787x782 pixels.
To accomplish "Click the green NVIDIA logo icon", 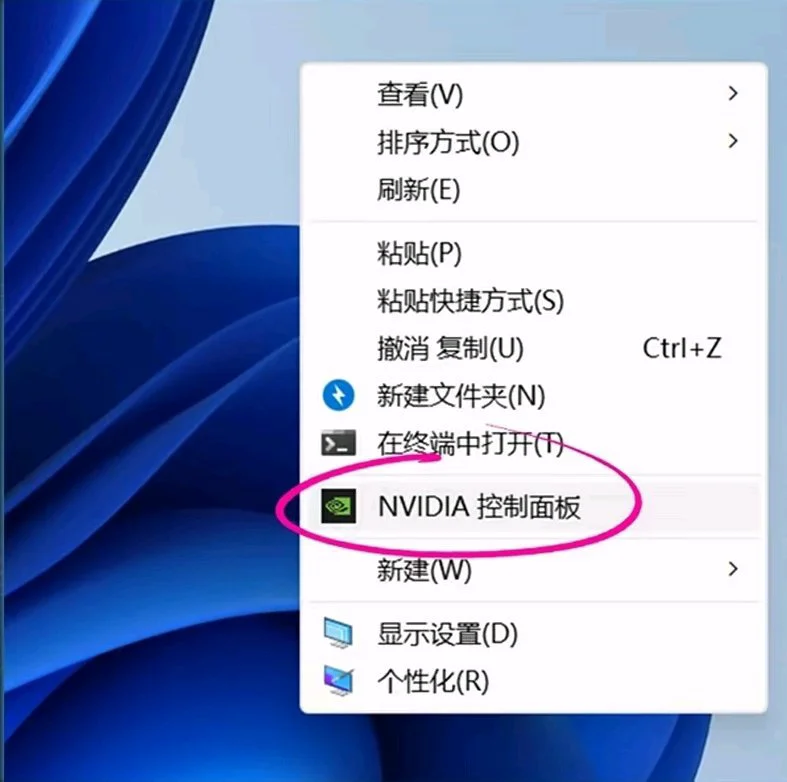I will click(338, 506).
